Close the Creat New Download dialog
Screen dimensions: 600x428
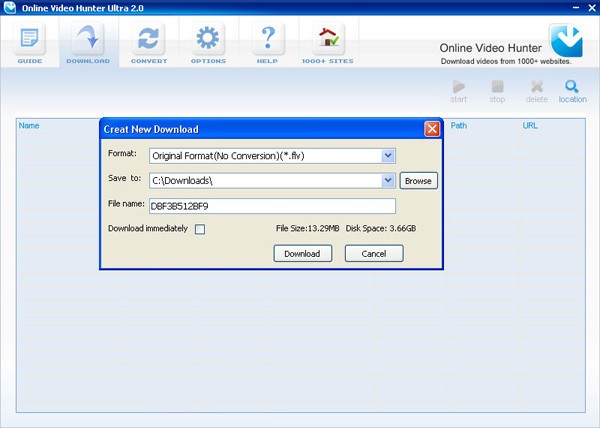click(432, 129)
